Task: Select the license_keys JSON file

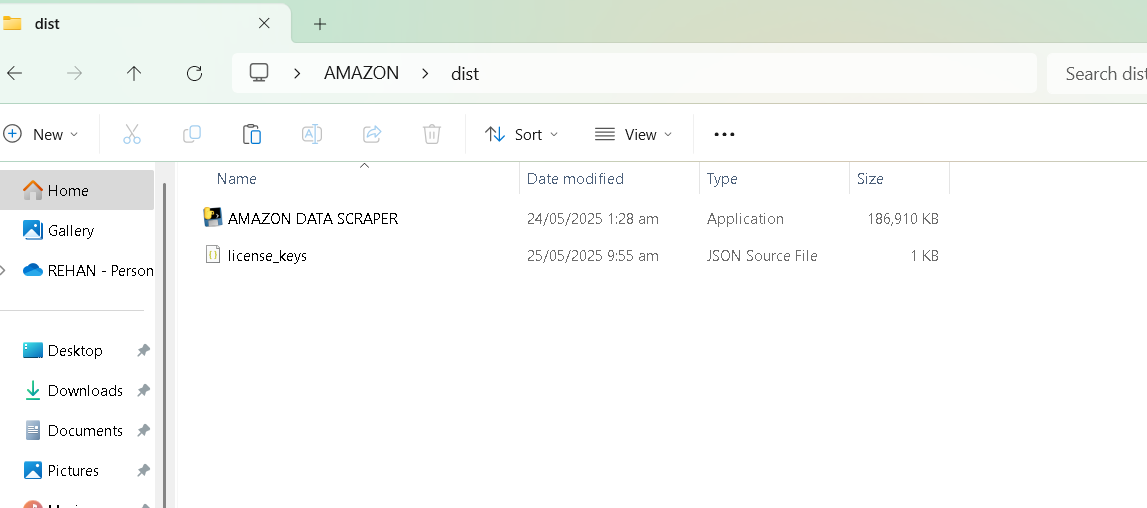Action: tap(267, 255)
